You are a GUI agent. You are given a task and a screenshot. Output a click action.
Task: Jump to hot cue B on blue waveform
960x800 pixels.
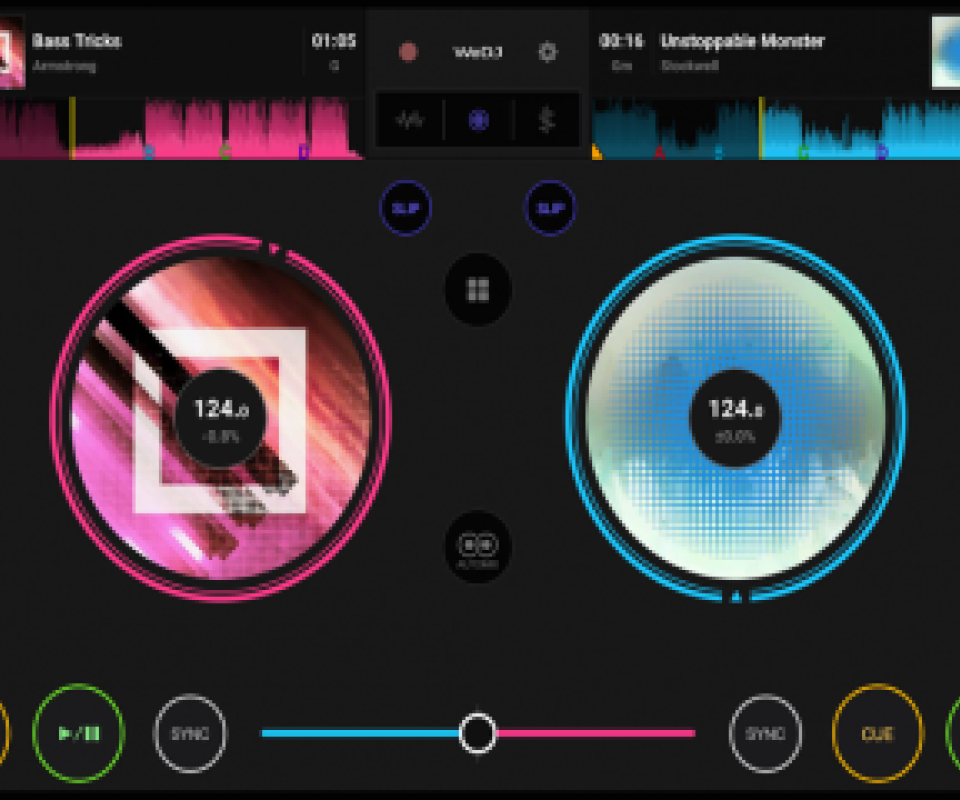(719, 152)
